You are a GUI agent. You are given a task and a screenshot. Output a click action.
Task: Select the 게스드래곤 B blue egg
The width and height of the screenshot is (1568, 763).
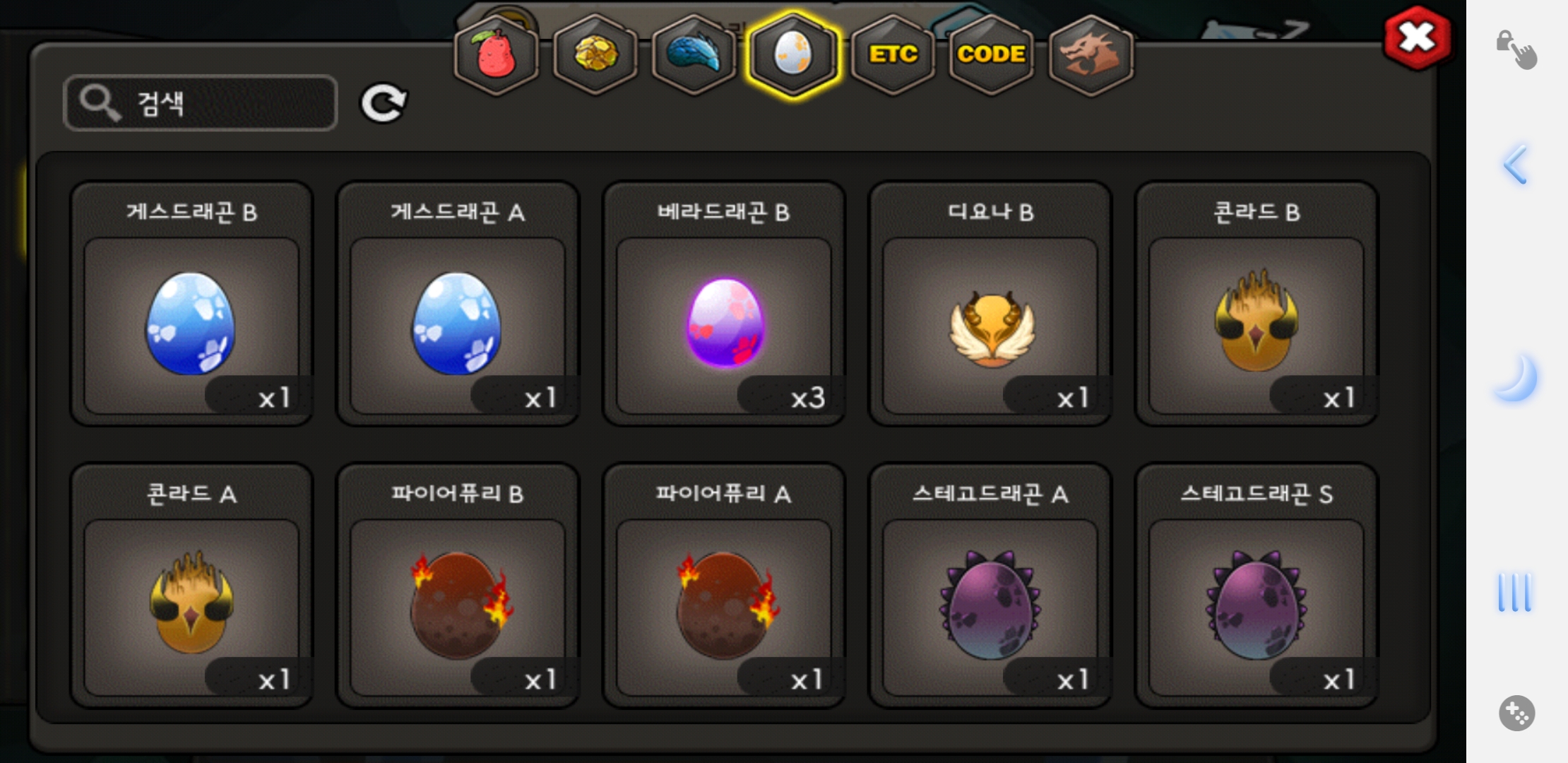tap(191, 304)
